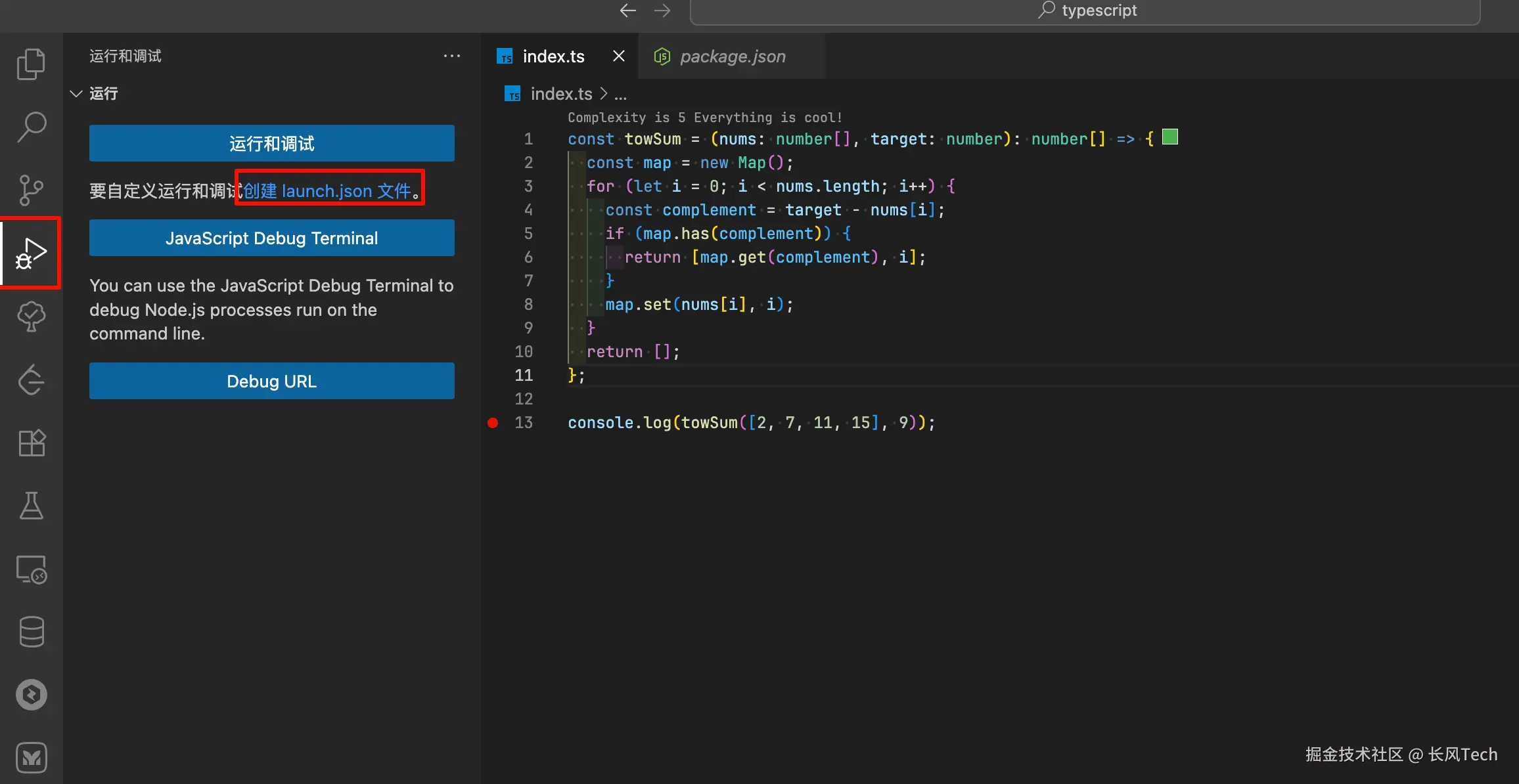Switch to the package.json tab
The height and width of the screenshot is (784, 1519).
(732, 56)
